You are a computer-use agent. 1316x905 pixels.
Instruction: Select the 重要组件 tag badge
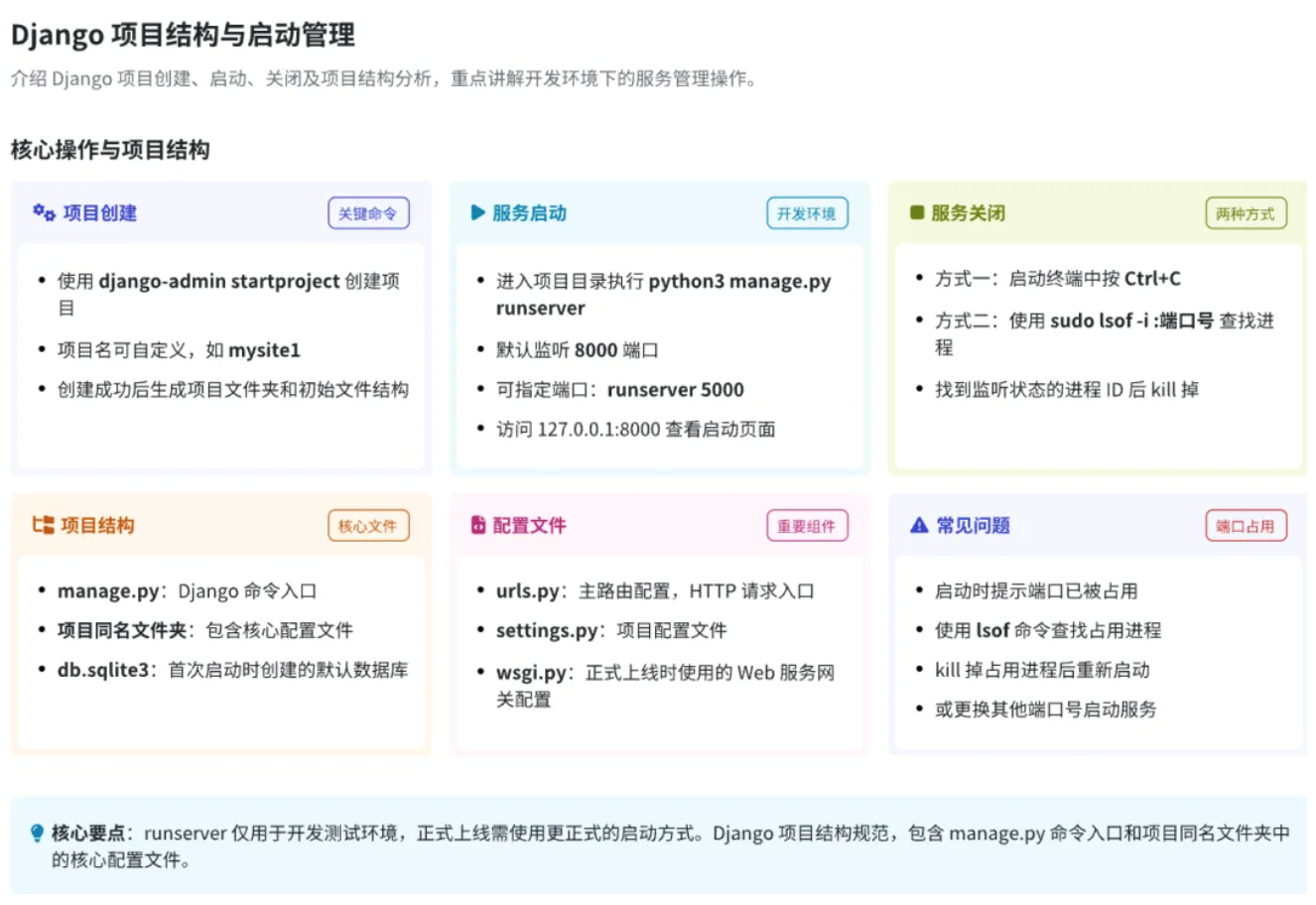click(x=807, y=526)
